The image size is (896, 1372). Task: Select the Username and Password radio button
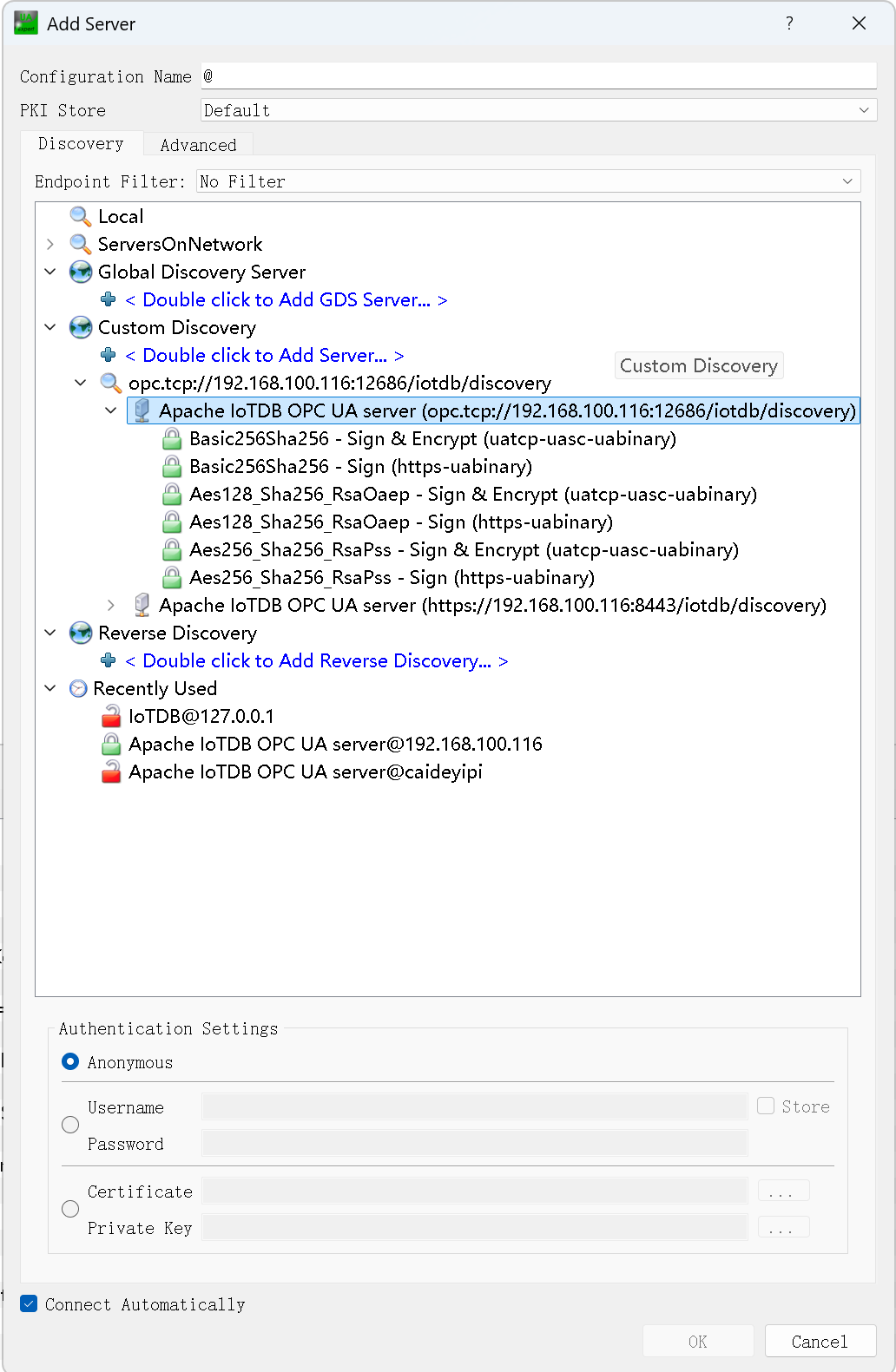[x=71, y=1125]
